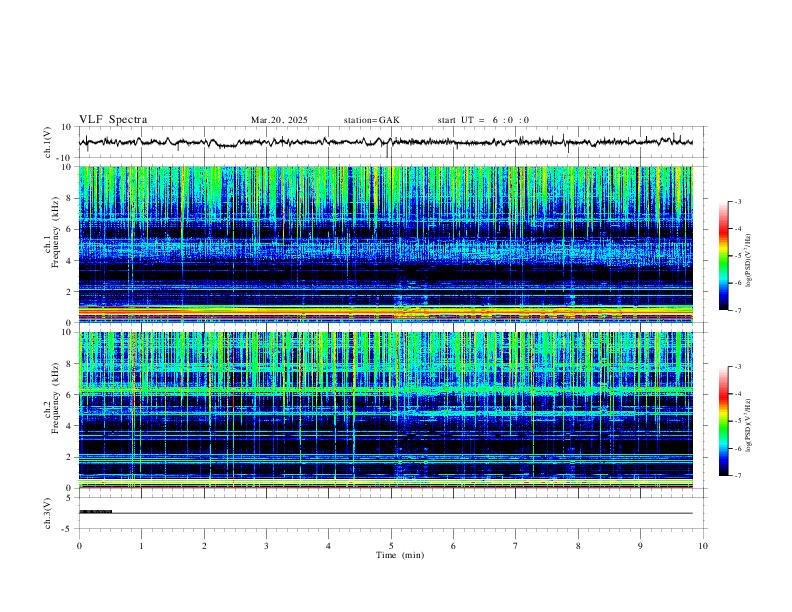The width and height of the screenshot is (792, 612).
Task: Click inside the ch.2 spectrogram panel
Action: pos(385,410)
